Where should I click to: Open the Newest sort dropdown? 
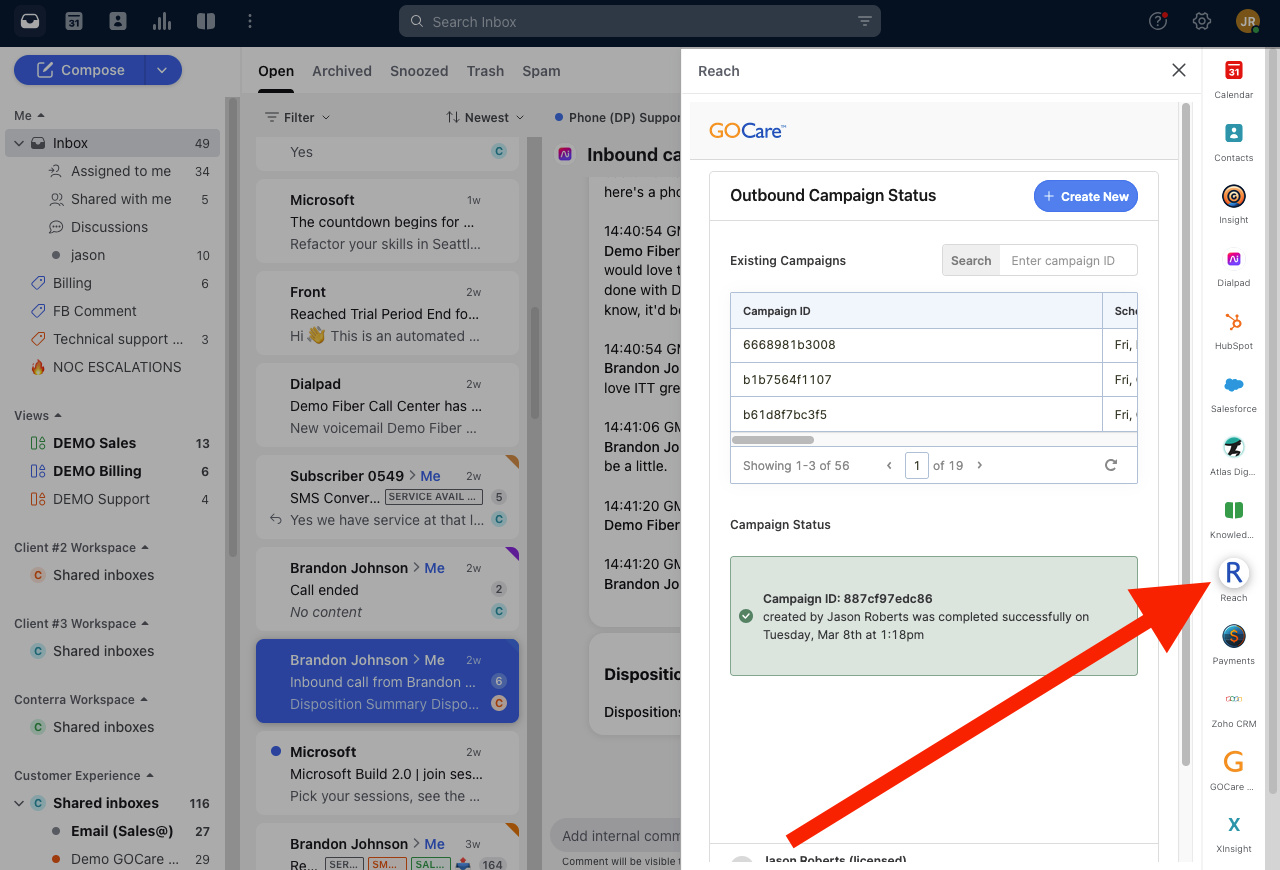pos(485,117)
